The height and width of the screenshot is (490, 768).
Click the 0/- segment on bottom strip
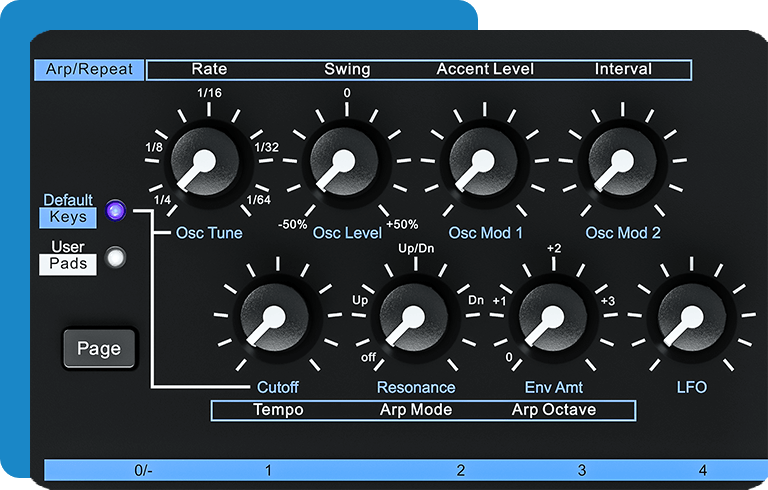[x=144, y=470]
